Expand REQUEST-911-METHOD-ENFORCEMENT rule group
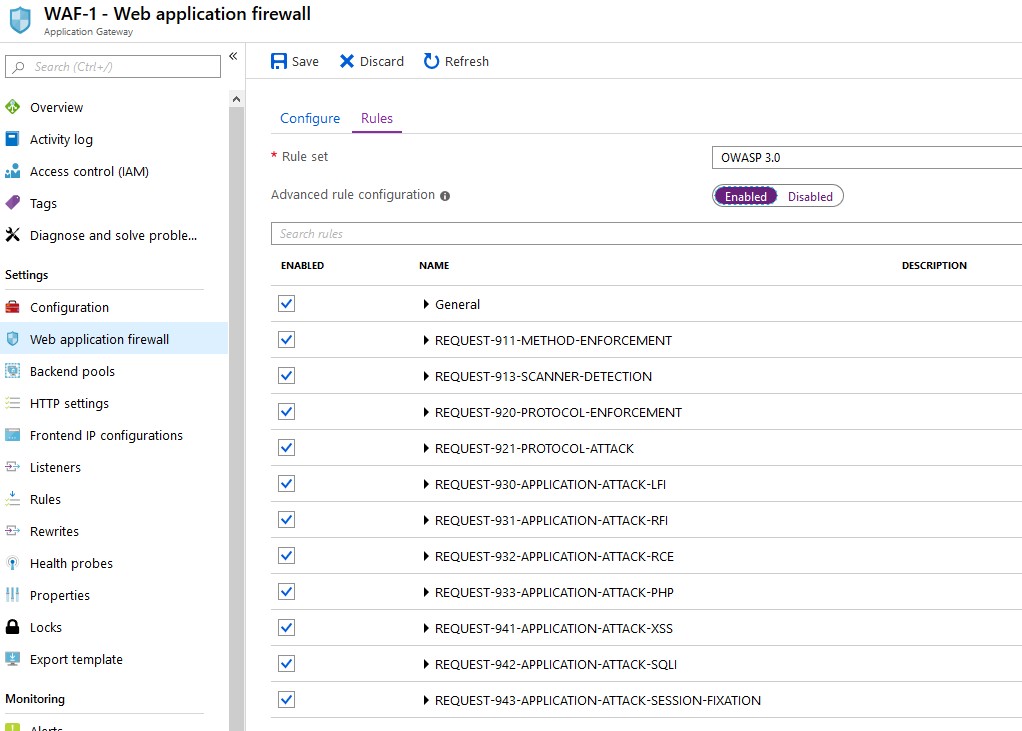The height and width of the screenshot is (731, 1022). [426, 340]
